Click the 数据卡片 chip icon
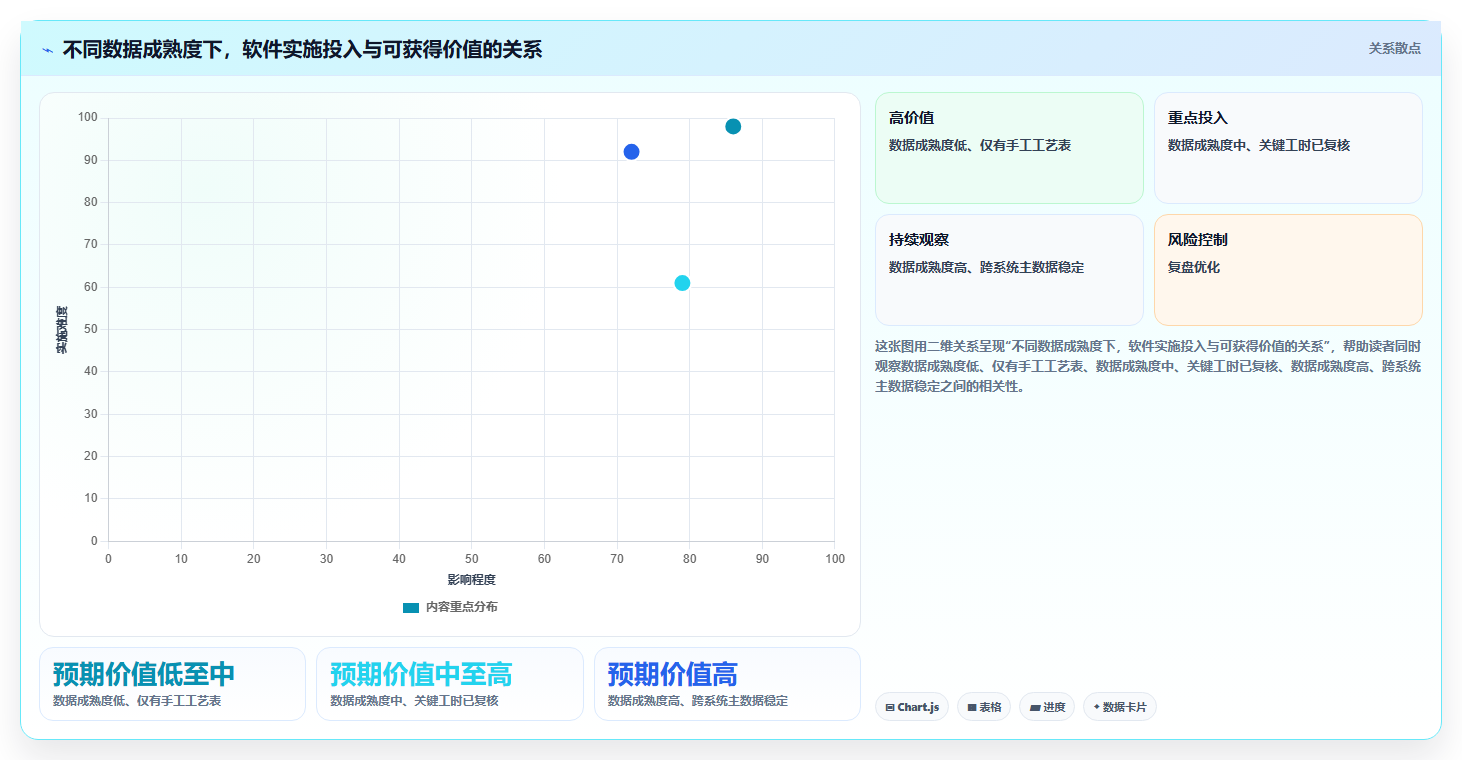The height and width of the screenshot is (760, 1462). [1097, 707]
